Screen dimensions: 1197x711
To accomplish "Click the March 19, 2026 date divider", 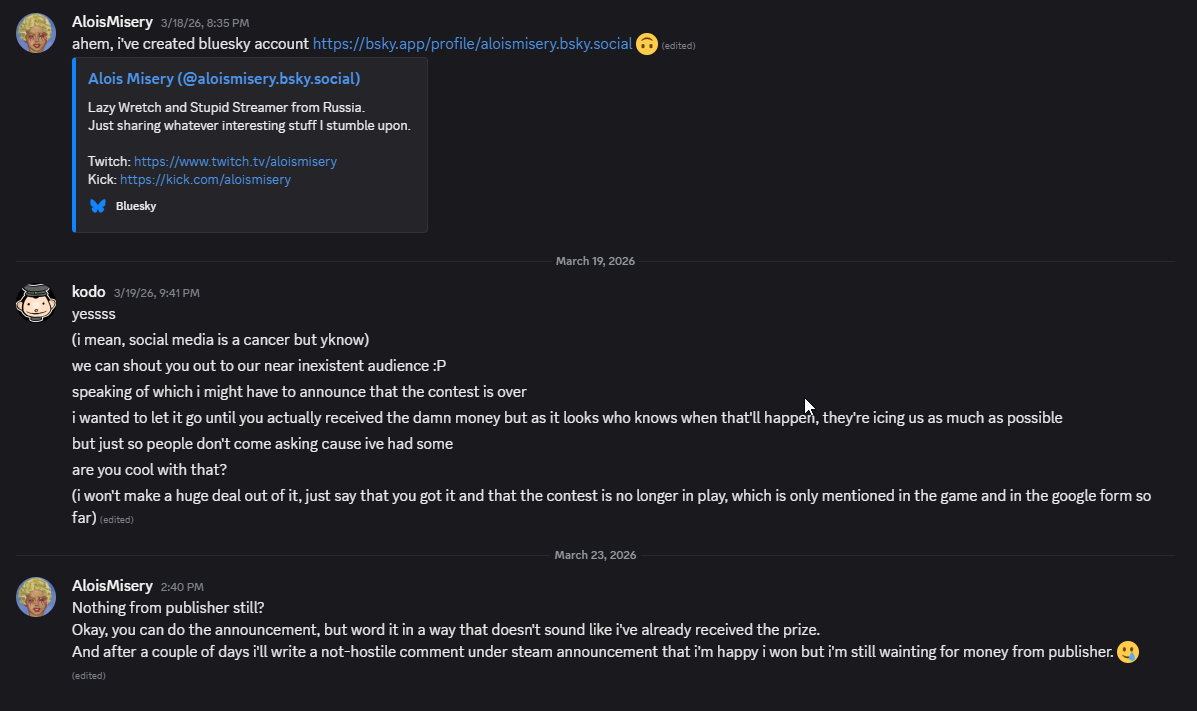I will [595, 261].
